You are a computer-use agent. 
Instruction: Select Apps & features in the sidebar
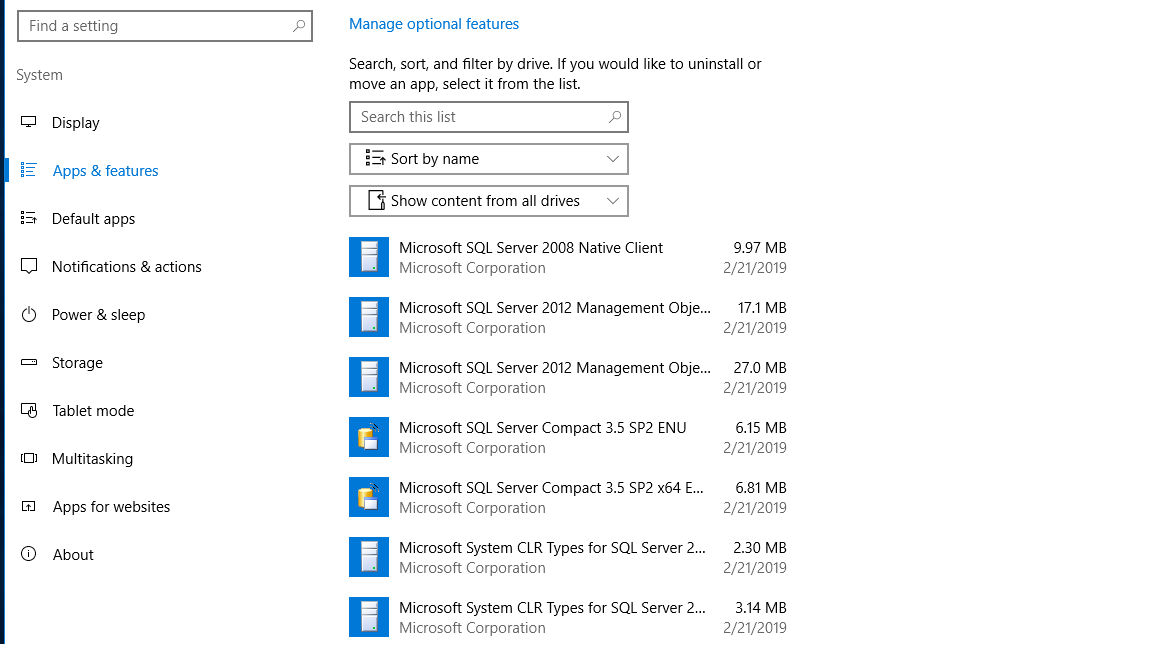105,170
